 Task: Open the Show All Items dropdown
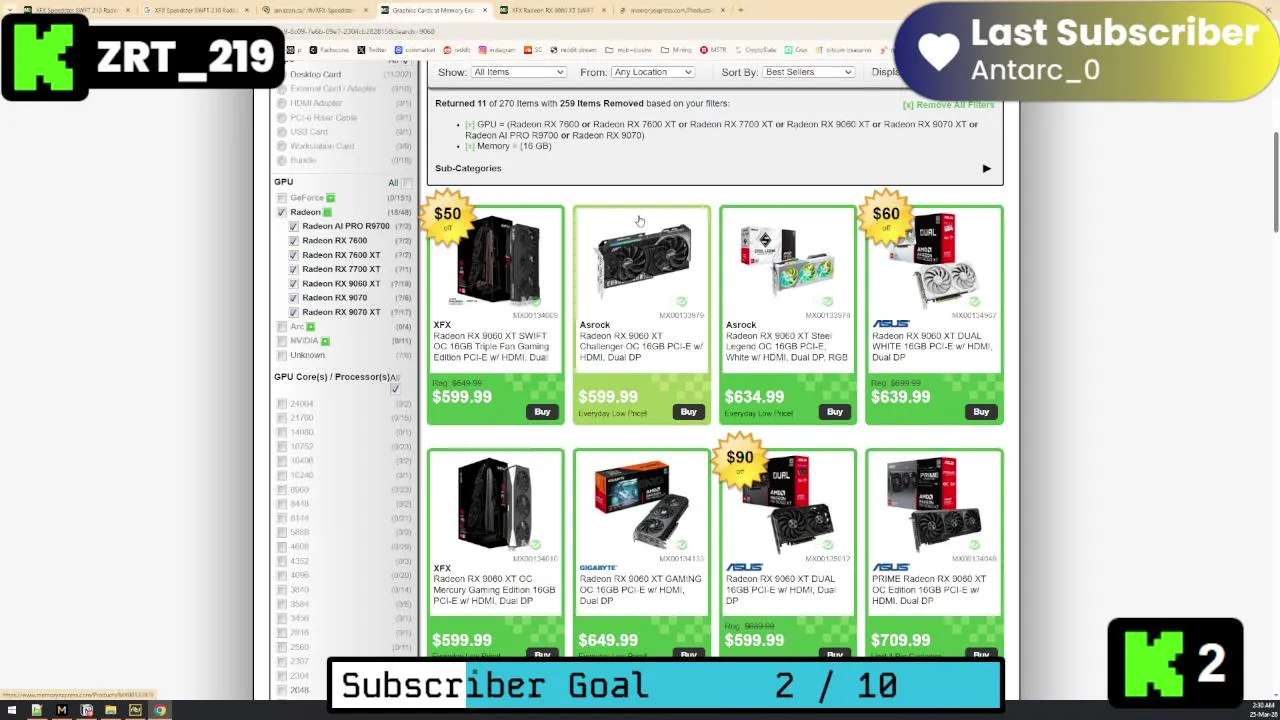coord(518,72)
